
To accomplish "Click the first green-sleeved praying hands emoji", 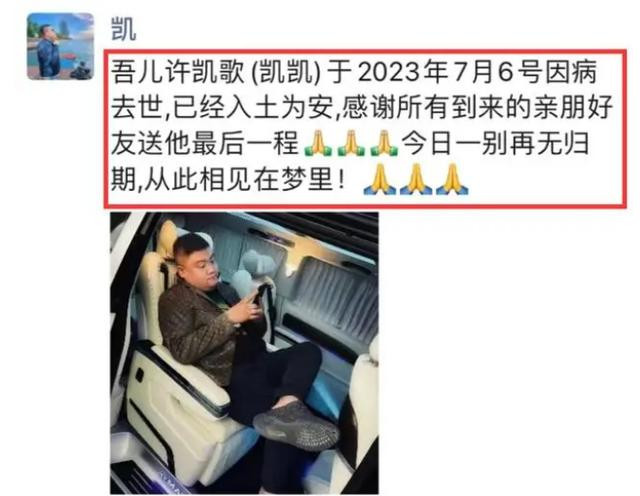I will coord(318,144).
